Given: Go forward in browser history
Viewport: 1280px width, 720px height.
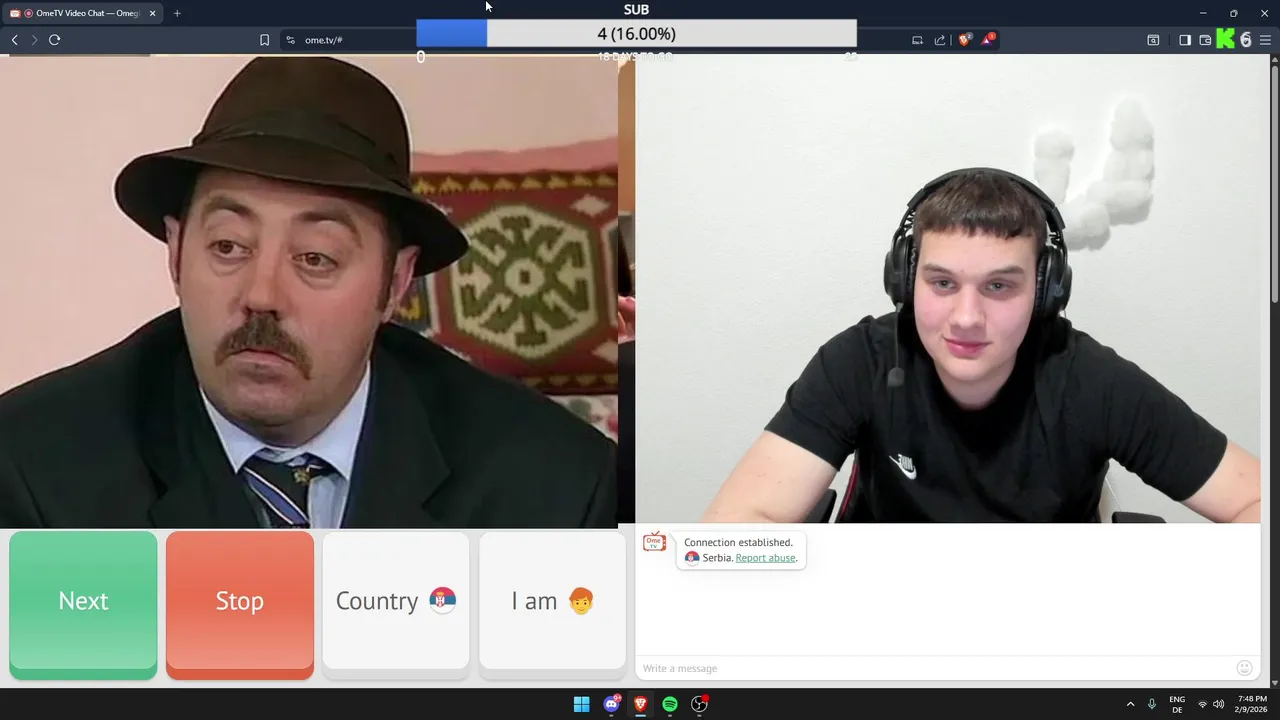Looking at the screenshot, I should pyautogui.click(x=34, y=40).
